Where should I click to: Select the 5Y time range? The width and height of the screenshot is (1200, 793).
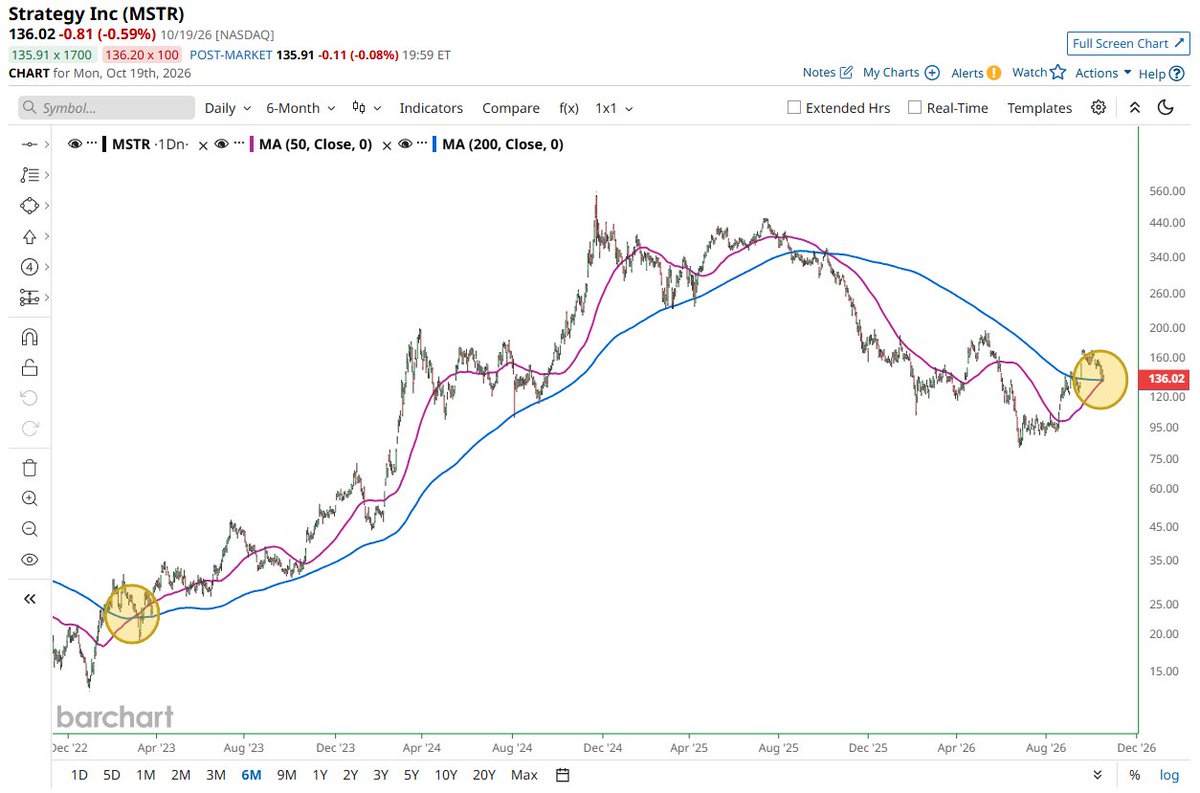click(411, 775)
